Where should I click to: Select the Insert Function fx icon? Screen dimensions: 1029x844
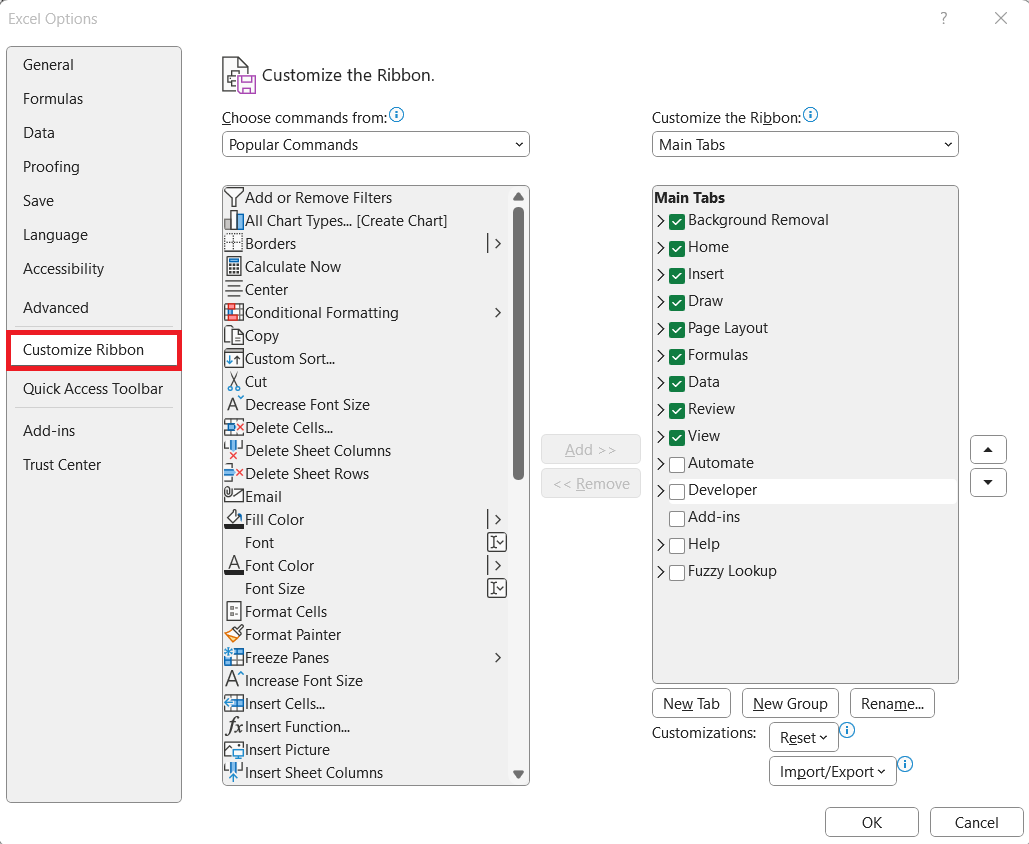tap(234, 726)
